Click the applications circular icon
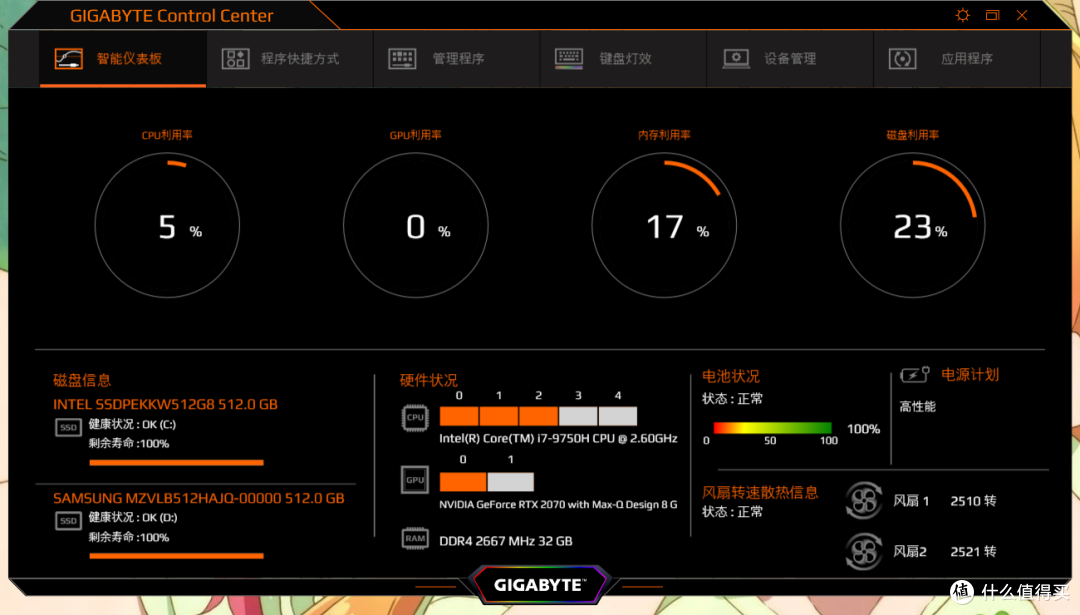The width and height of the screenshot is (1080, 615). coord(902,59)
